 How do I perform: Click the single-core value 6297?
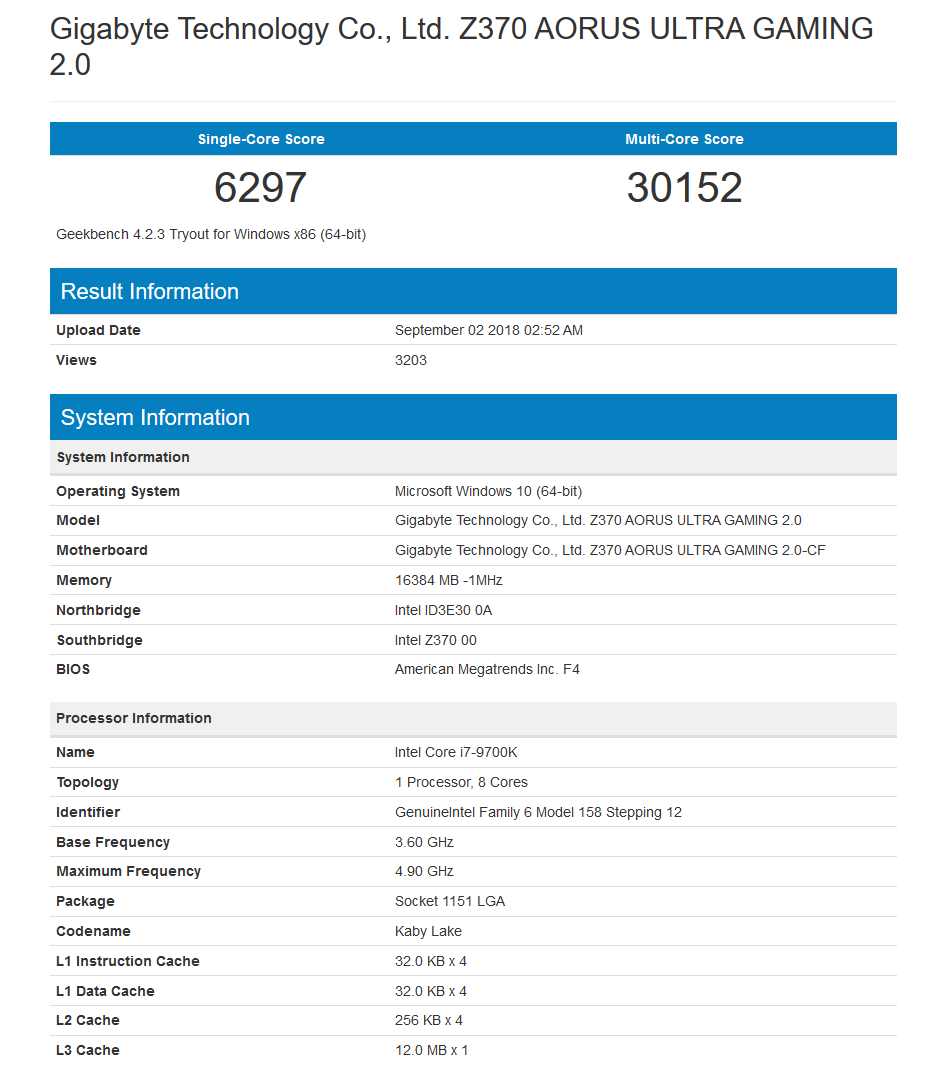pyautogui.click(x=260, y=187)
